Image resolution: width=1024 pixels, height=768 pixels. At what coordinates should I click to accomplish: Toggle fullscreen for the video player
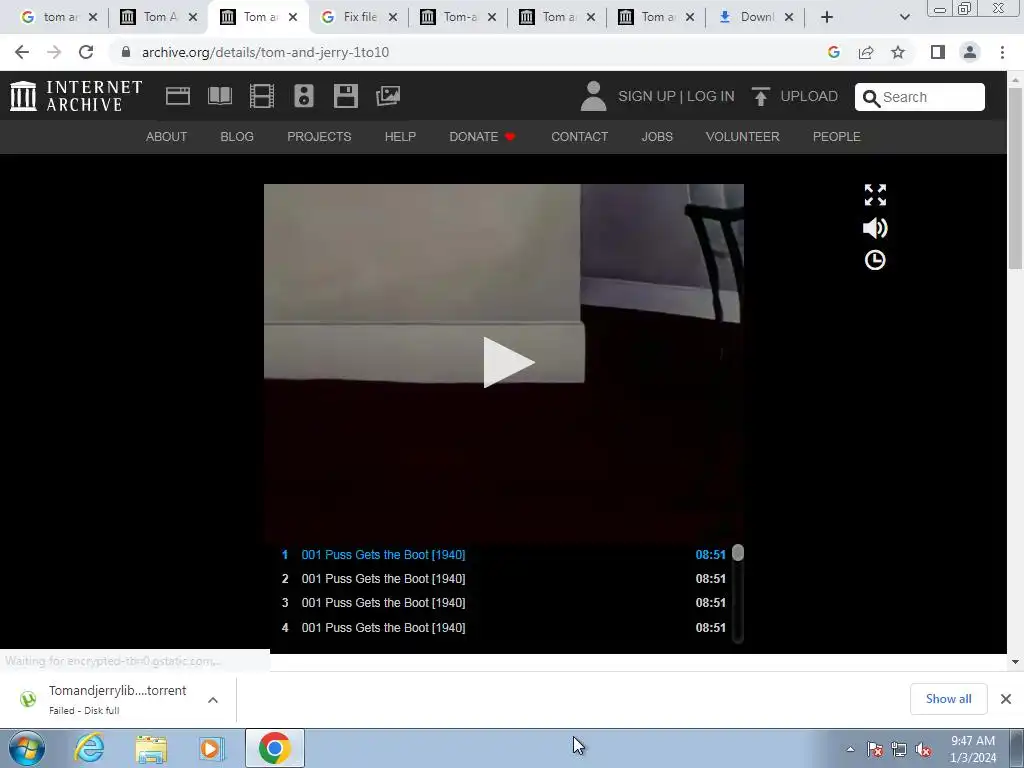(875, 195)
